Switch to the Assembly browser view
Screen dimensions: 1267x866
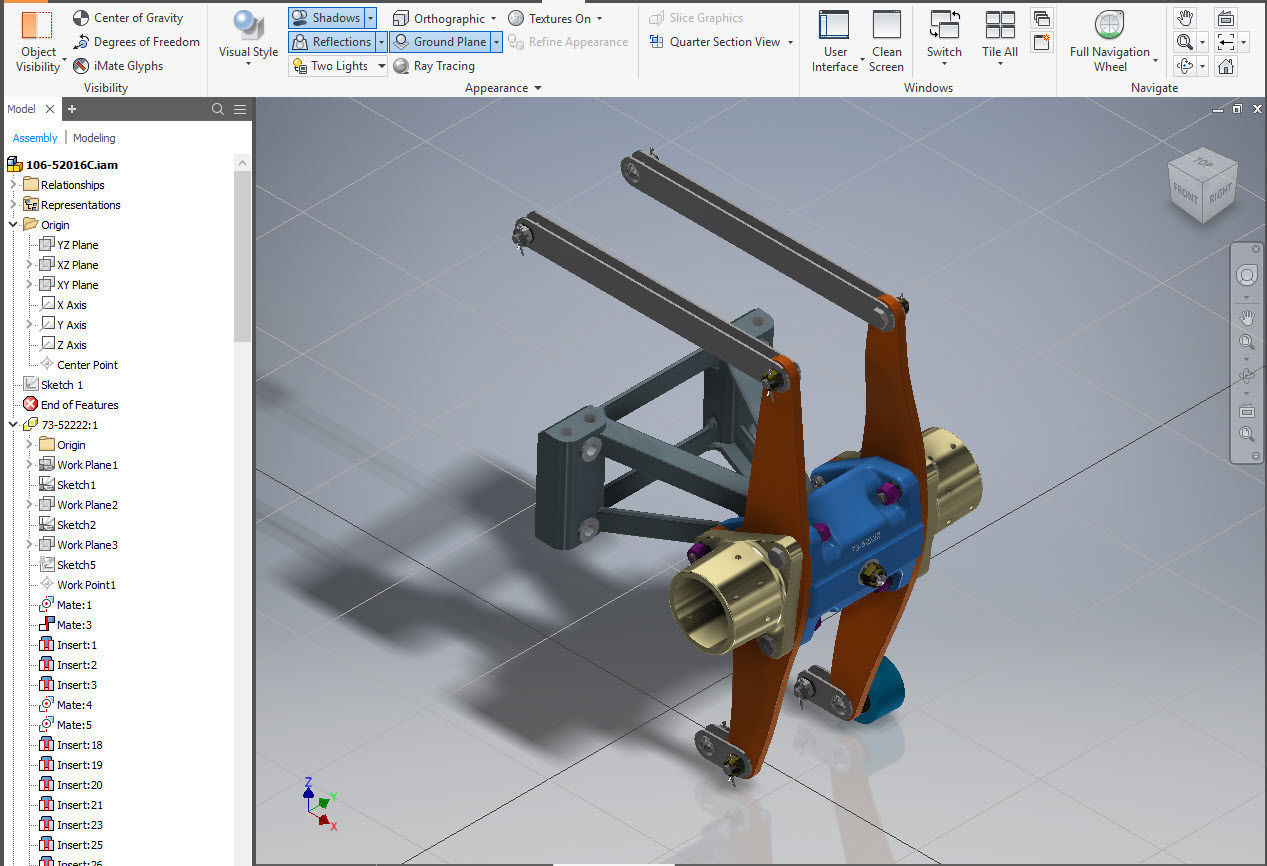click(x=35, y=138)
